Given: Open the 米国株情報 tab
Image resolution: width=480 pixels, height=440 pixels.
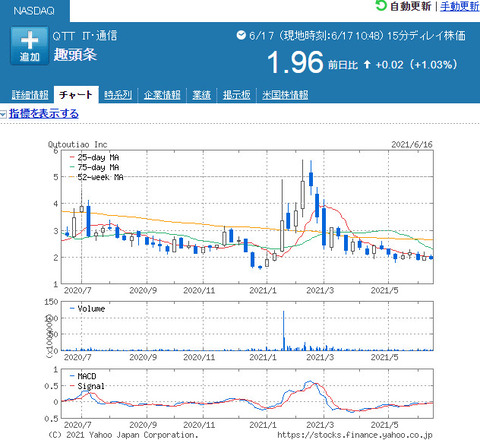Looking at the screenshot, I should [x=285, y=95].
